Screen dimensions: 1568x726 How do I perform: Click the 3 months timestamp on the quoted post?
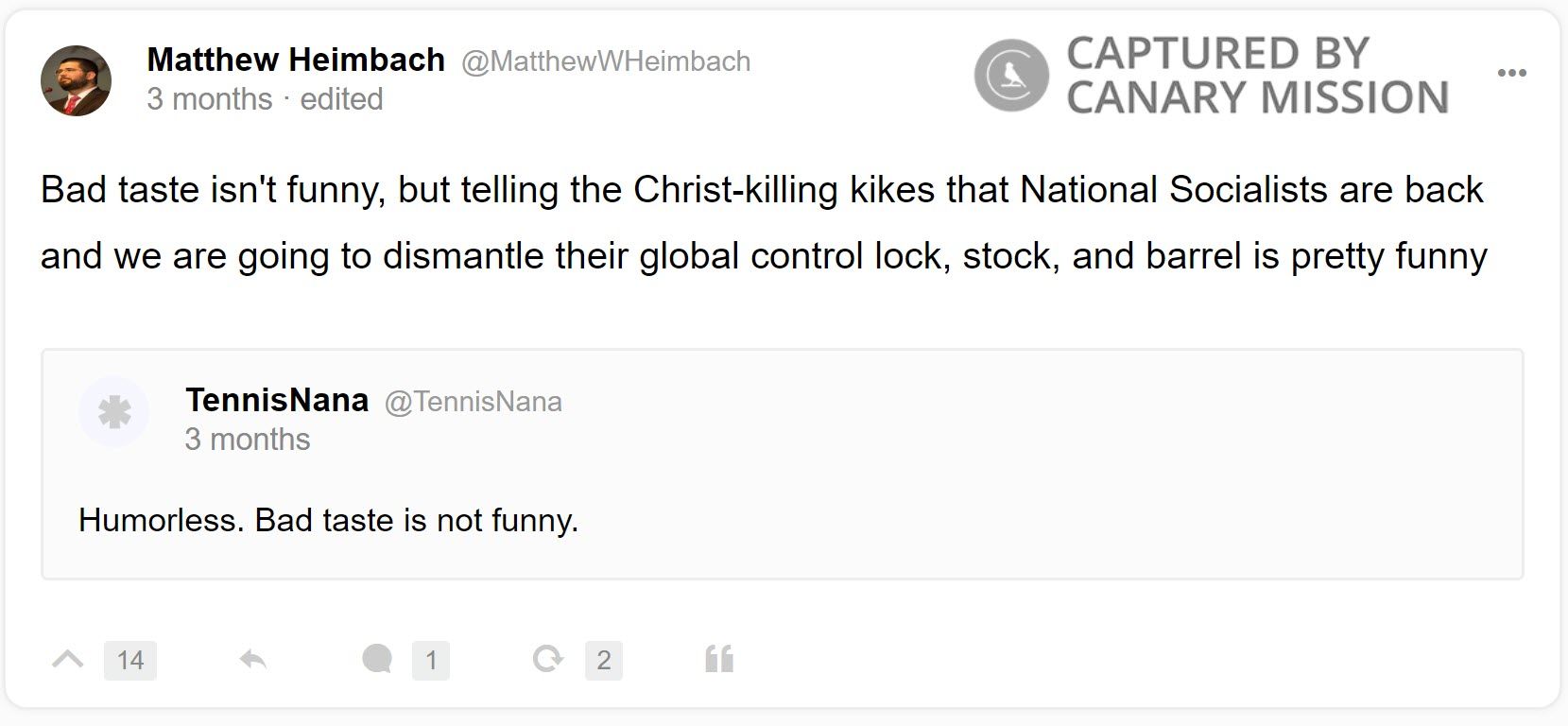point(249,439)
